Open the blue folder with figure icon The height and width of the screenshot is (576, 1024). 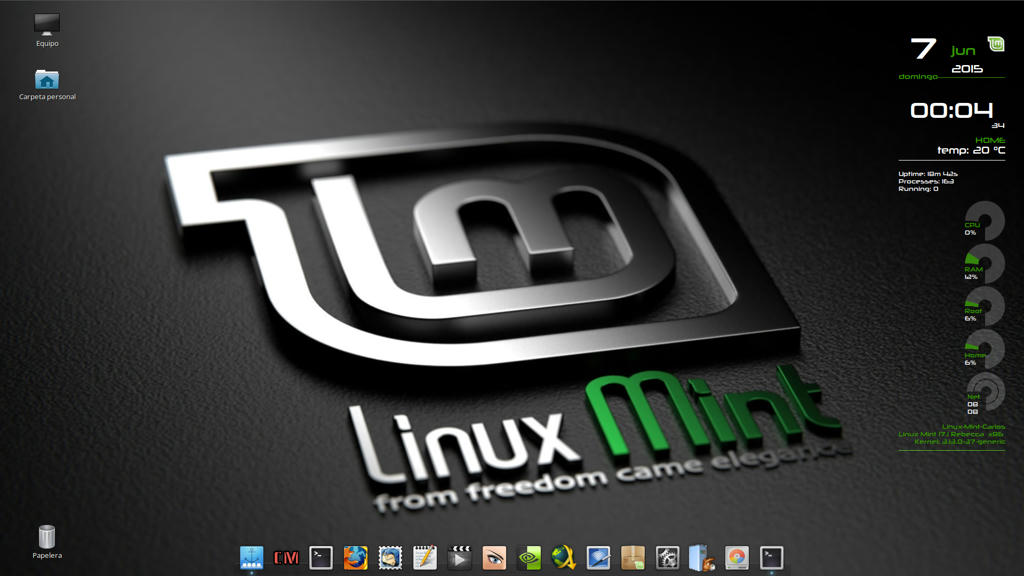(702, 558)
